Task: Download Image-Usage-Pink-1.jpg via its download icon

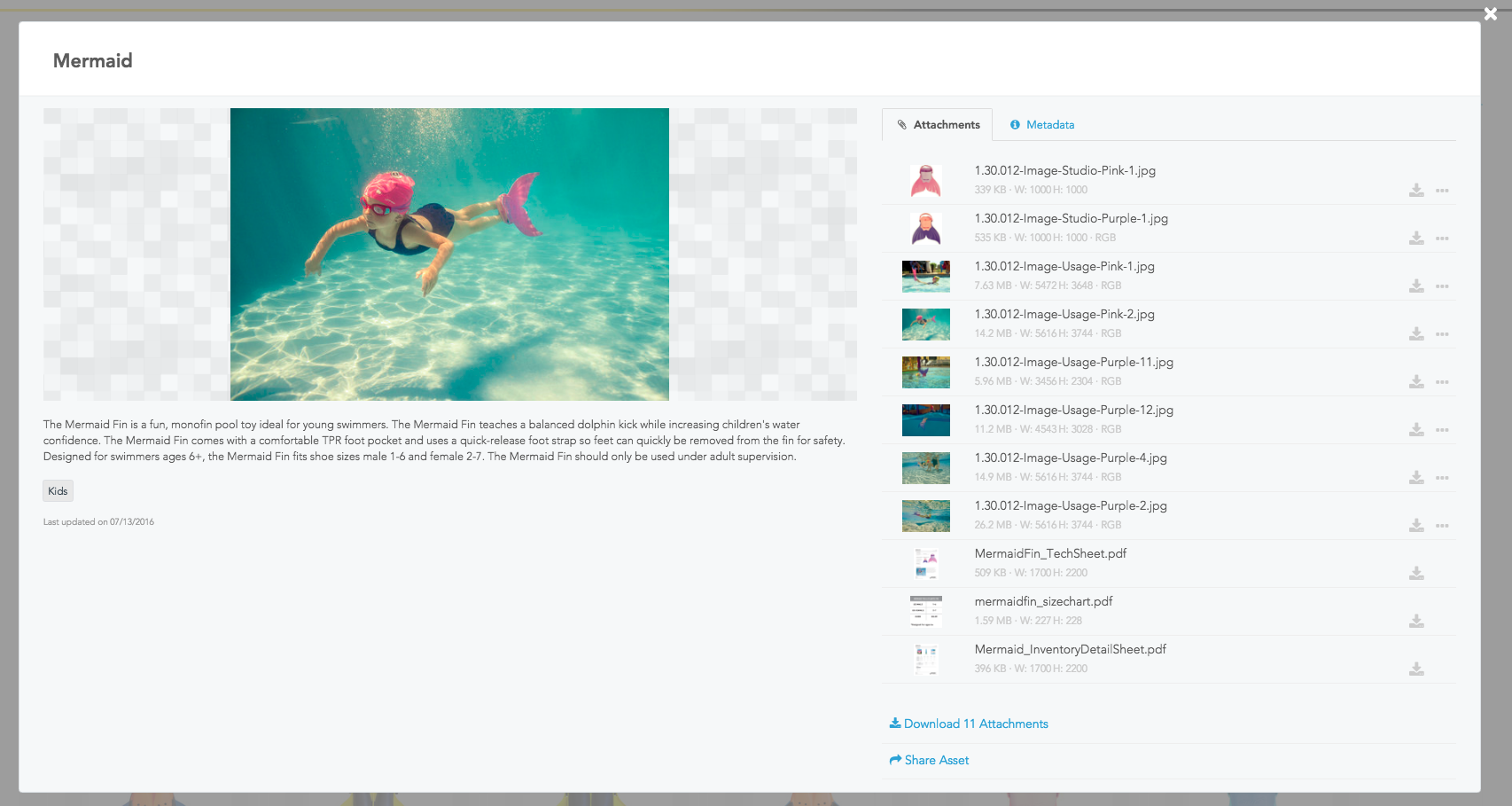Action: click(x=1416, y=286)
